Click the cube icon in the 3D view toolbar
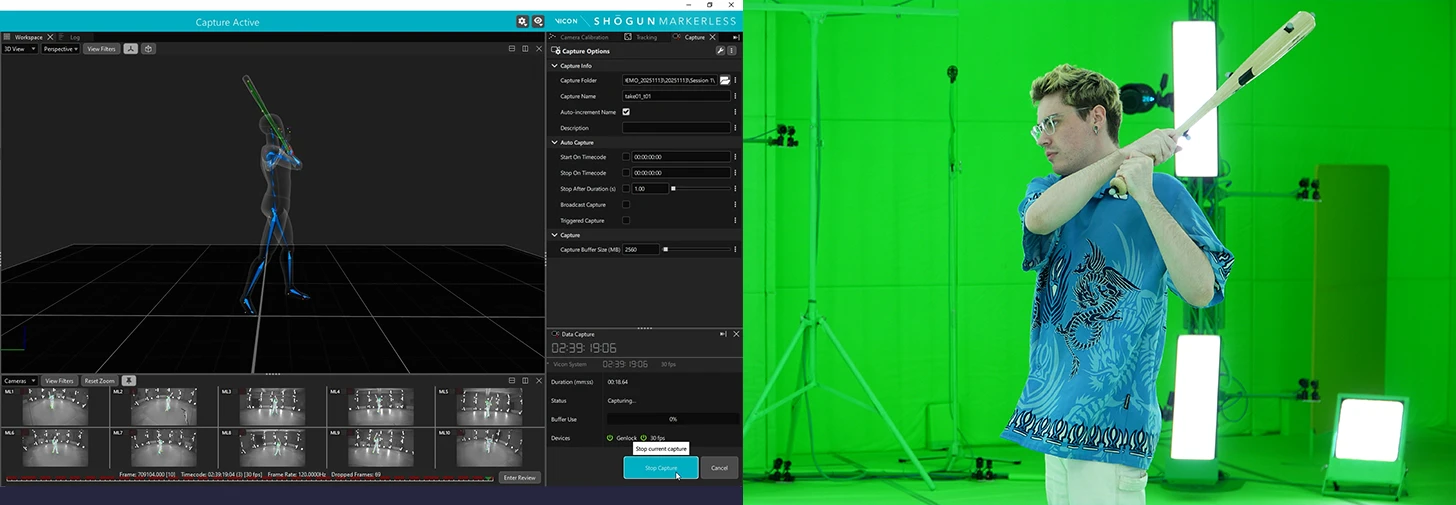Image resolution: width=1456 pixels, height=505 pixels. 148,49
